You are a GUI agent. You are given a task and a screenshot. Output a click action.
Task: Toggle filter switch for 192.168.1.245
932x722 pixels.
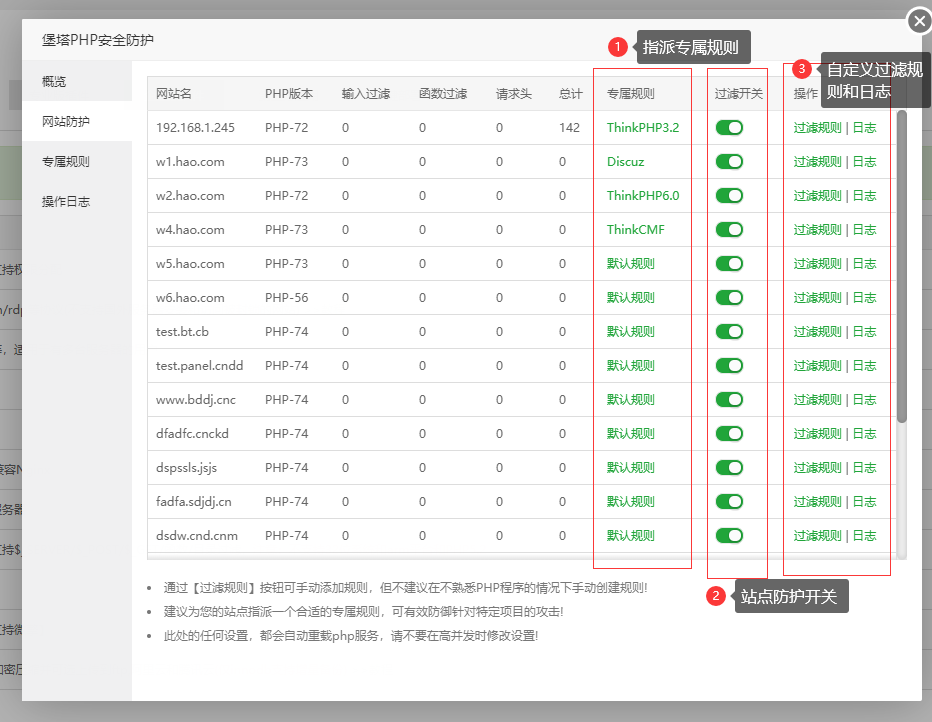[729, 128]
